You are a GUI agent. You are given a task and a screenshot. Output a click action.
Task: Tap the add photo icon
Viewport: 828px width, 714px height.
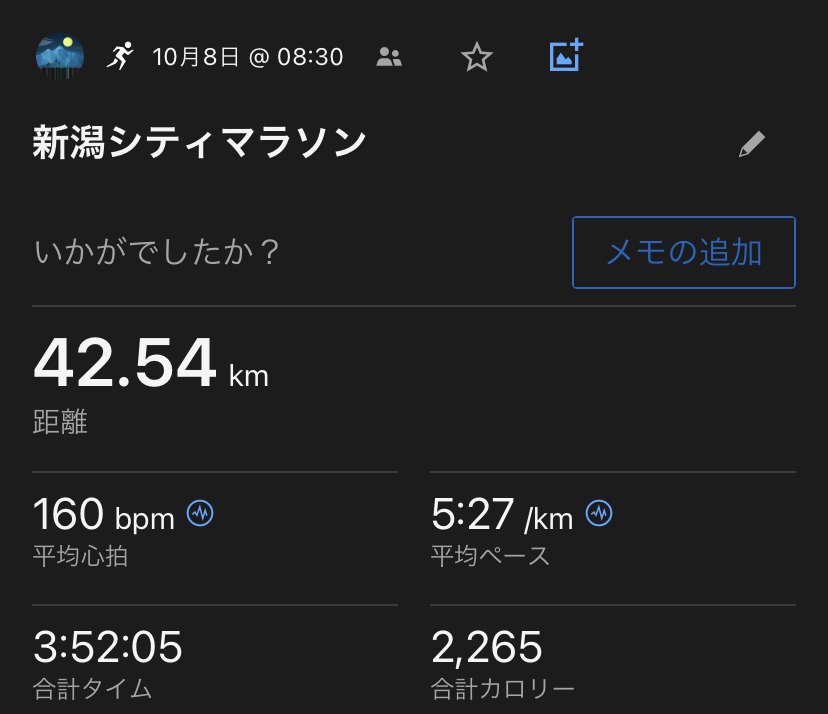(566, 56)
